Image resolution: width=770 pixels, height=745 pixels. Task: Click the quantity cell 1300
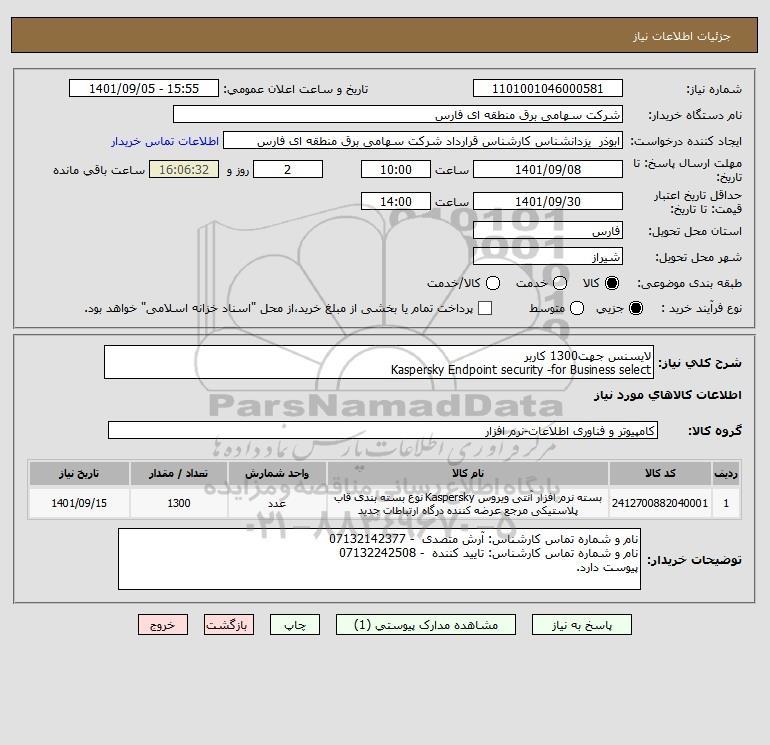(x=179, y=503)
